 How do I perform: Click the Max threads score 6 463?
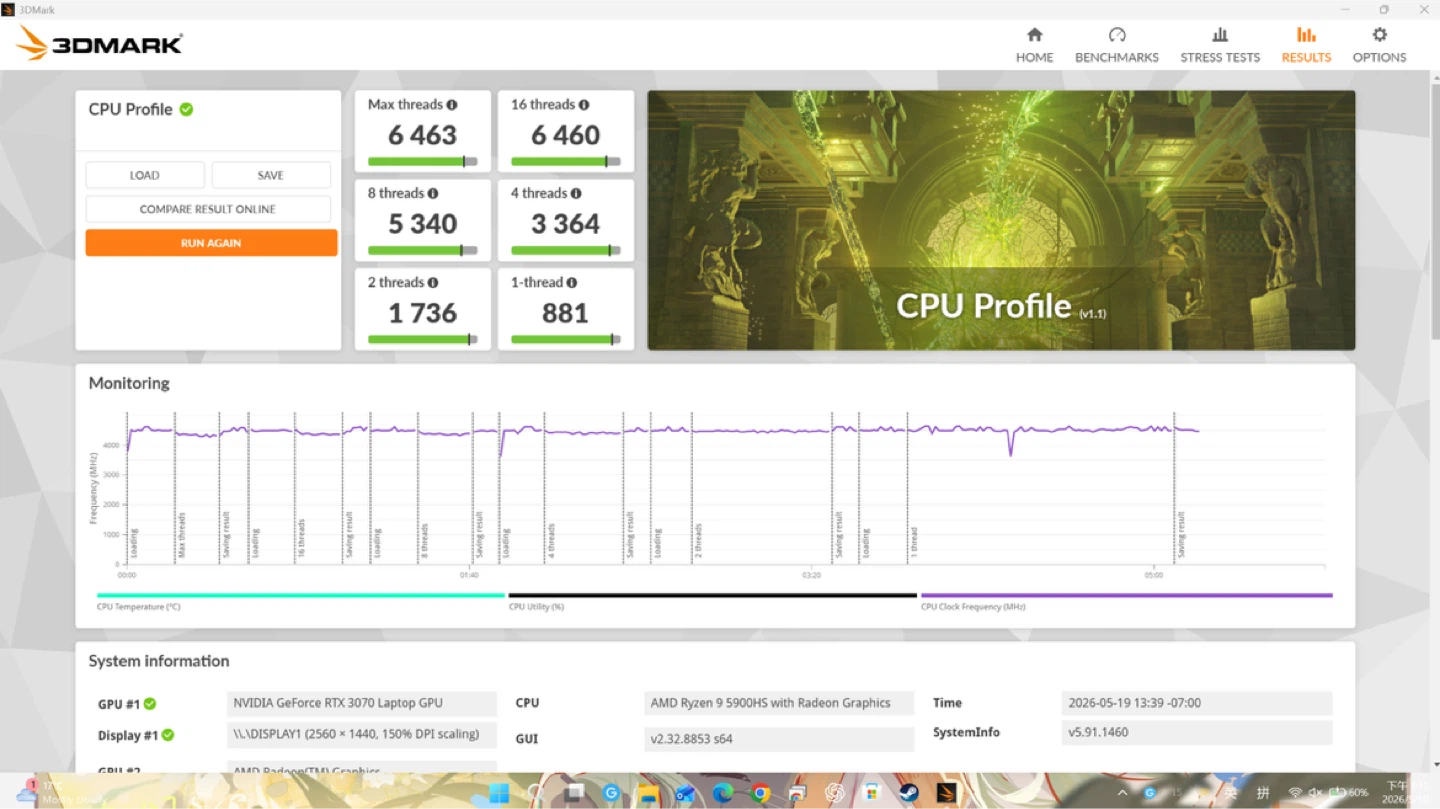[x=423, y=135]
